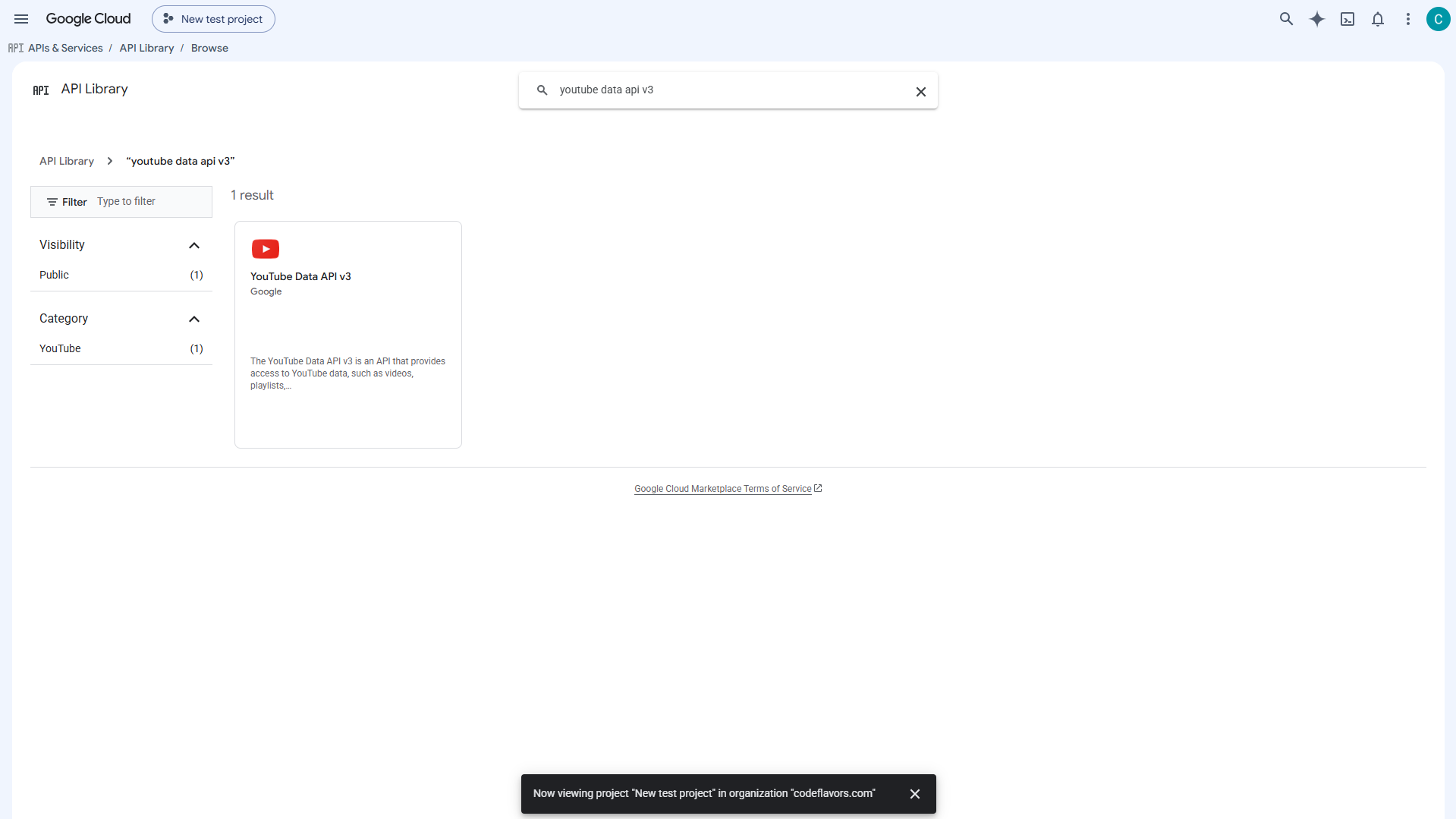Click the YouTube Data API card description

point(347,373)
